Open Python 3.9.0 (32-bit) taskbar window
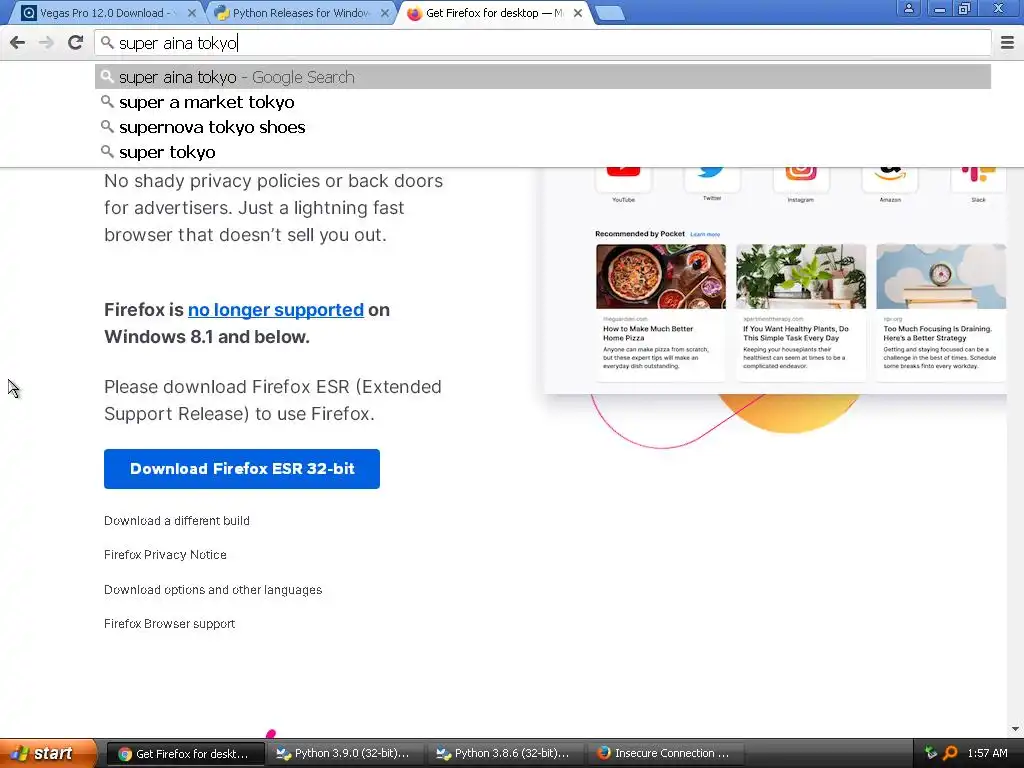The image size is (1024, 768). click(x=345, y=754)
